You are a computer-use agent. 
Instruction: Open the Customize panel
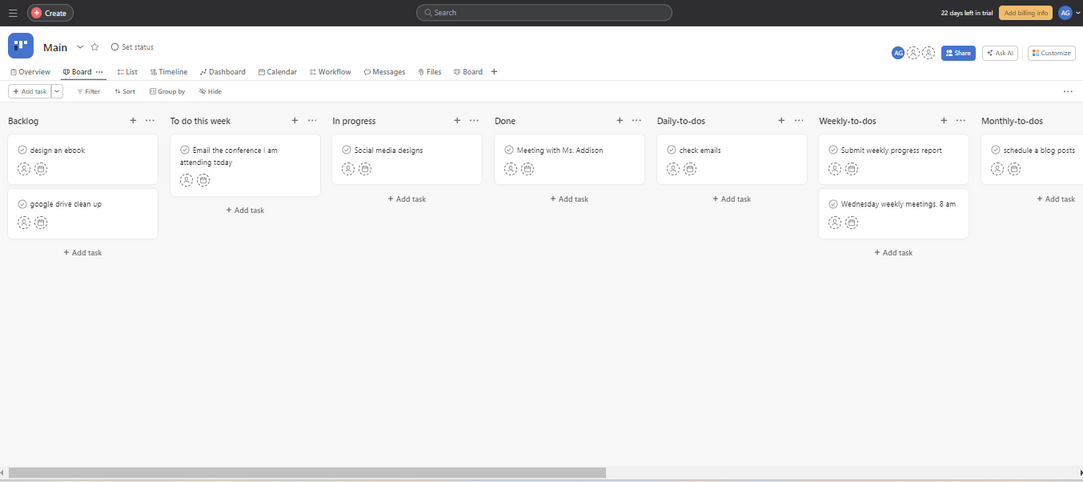coord(1051,53)
